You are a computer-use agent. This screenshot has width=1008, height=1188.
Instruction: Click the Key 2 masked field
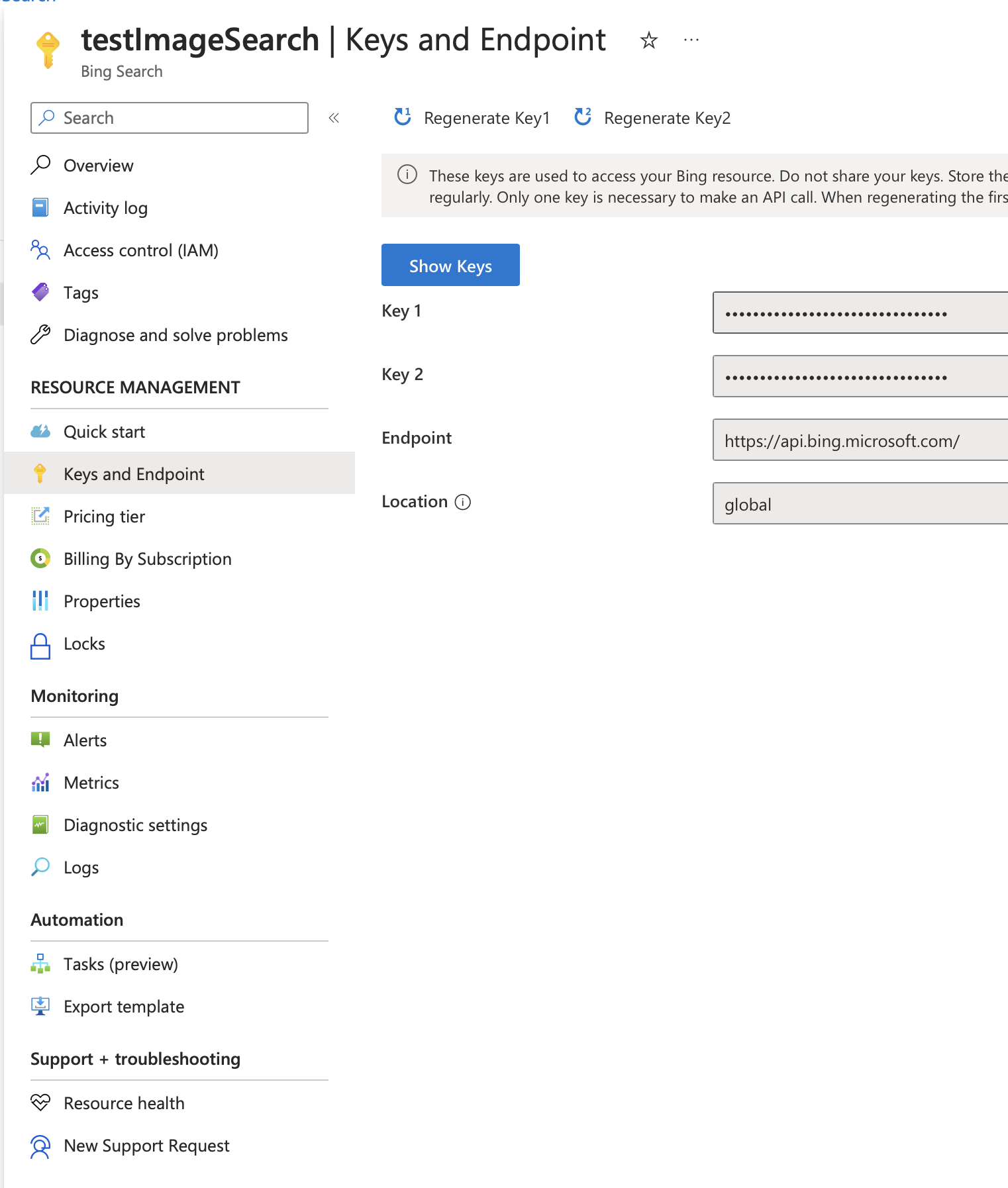pos(860,376)
